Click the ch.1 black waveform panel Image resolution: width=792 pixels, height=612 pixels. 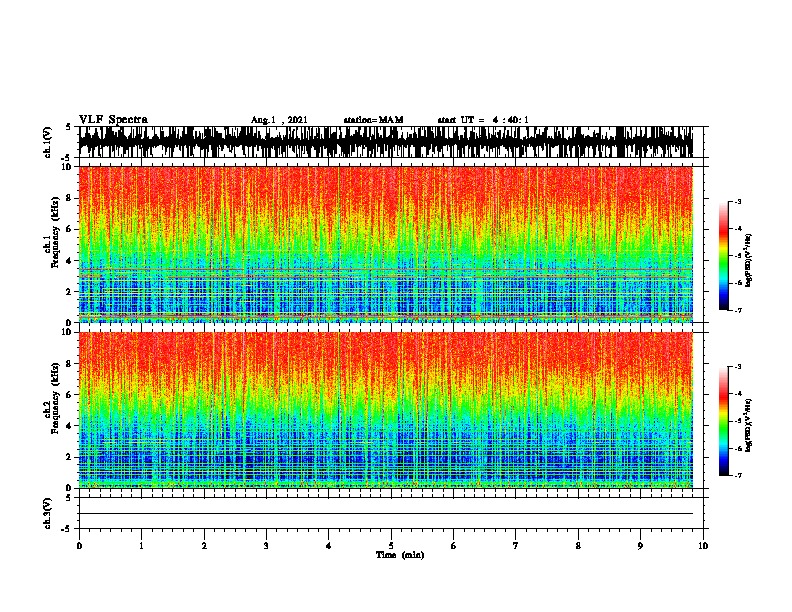[391, 142]
